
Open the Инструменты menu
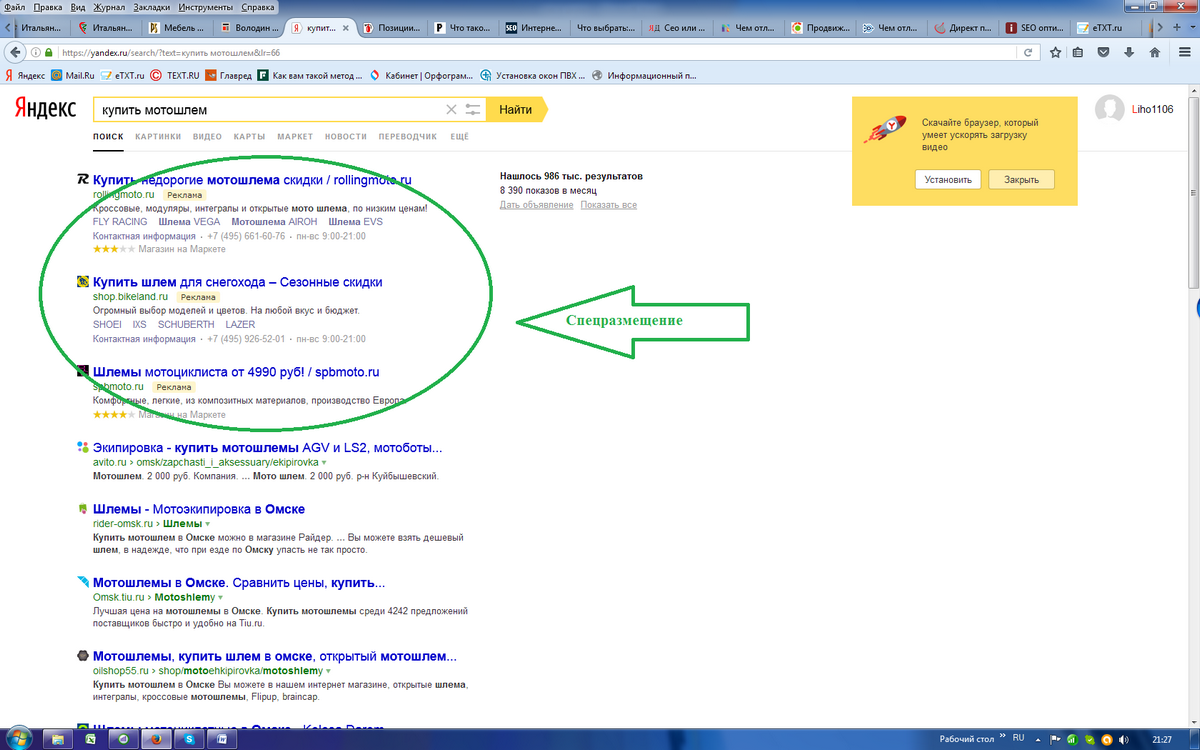(206, 7)
